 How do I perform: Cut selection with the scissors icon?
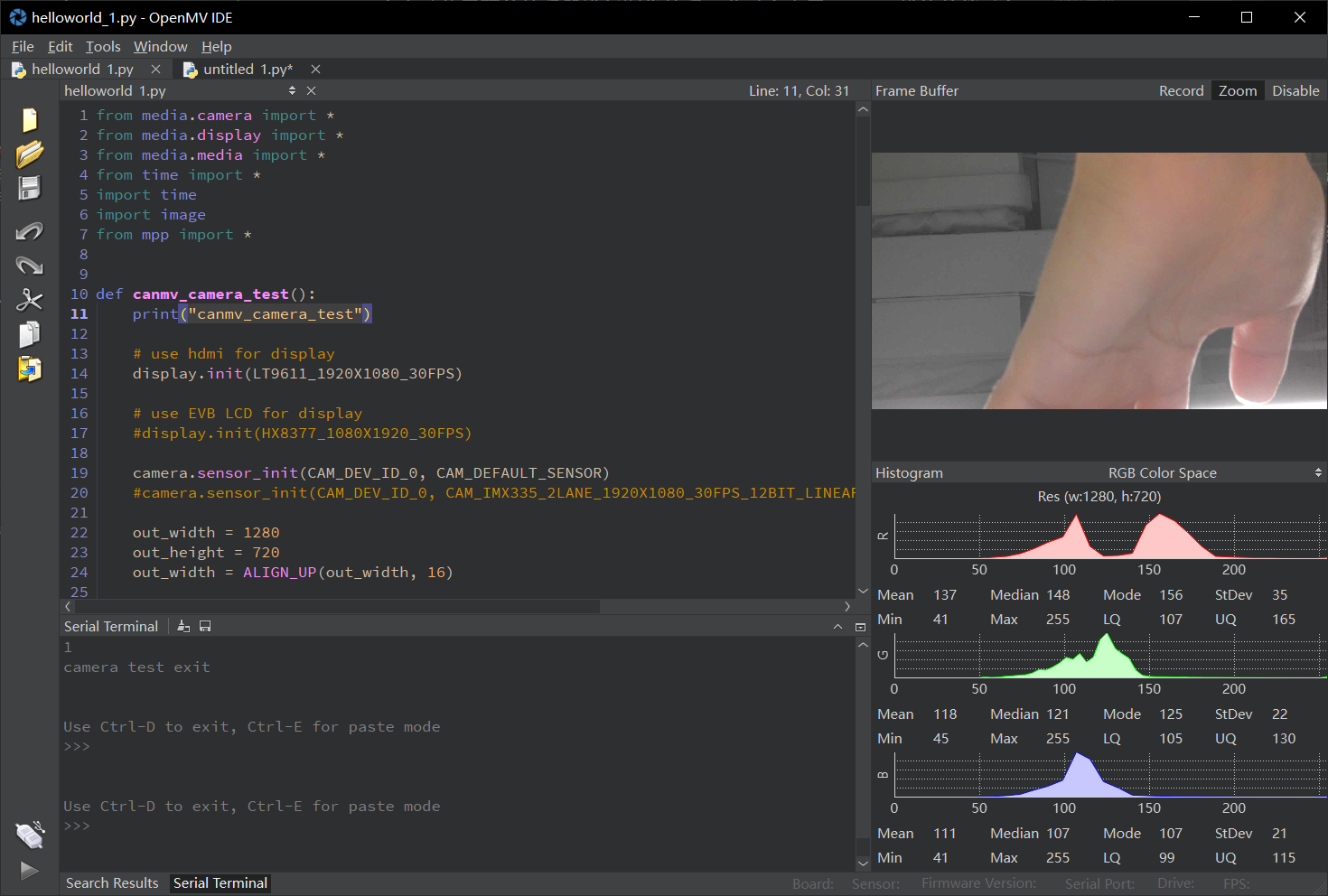point(30,300)
